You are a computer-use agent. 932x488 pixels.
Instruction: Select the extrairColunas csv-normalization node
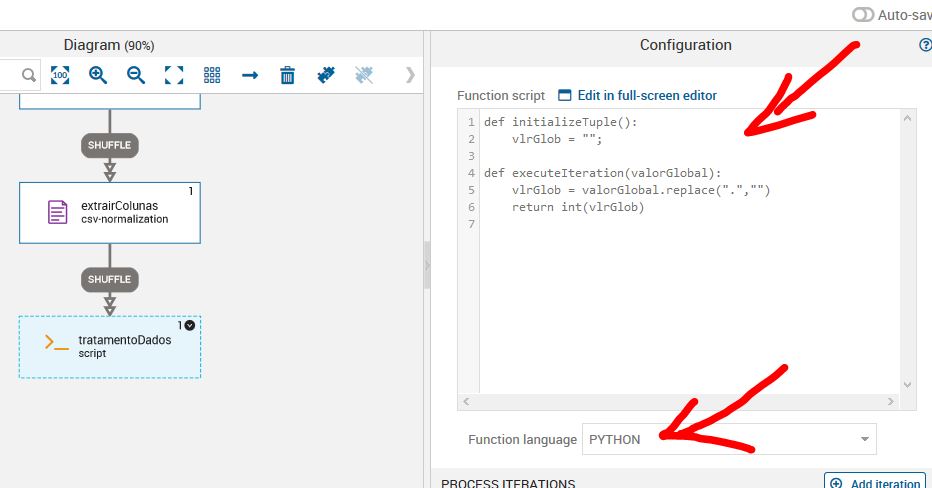tap(110, 213)
